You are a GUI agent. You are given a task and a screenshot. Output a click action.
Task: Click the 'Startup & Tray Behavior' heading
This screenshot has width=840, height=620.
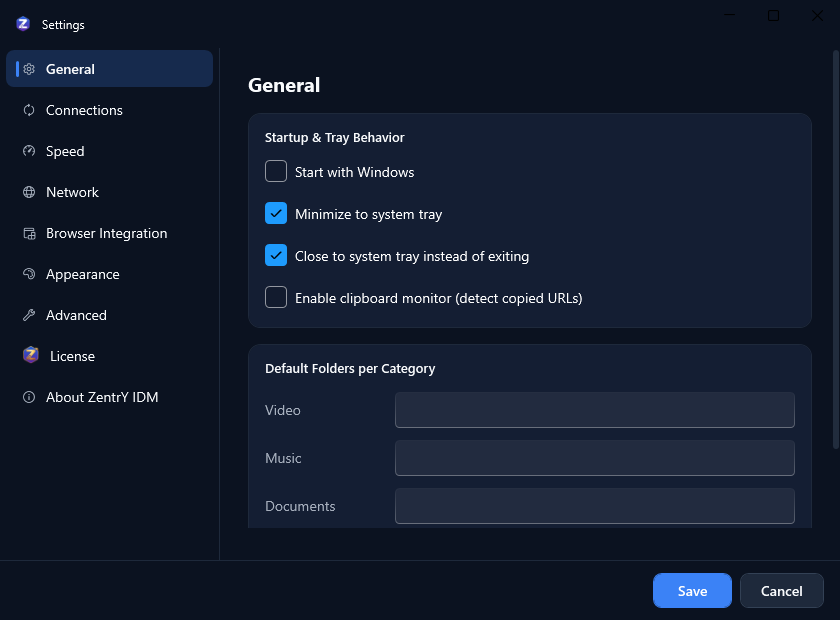334,138
